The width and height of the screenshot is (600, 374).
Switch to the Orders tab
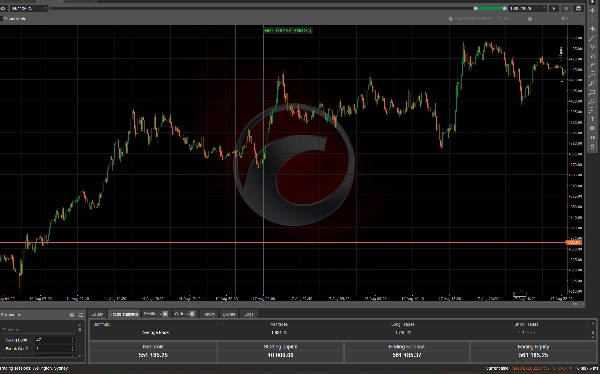185,314
